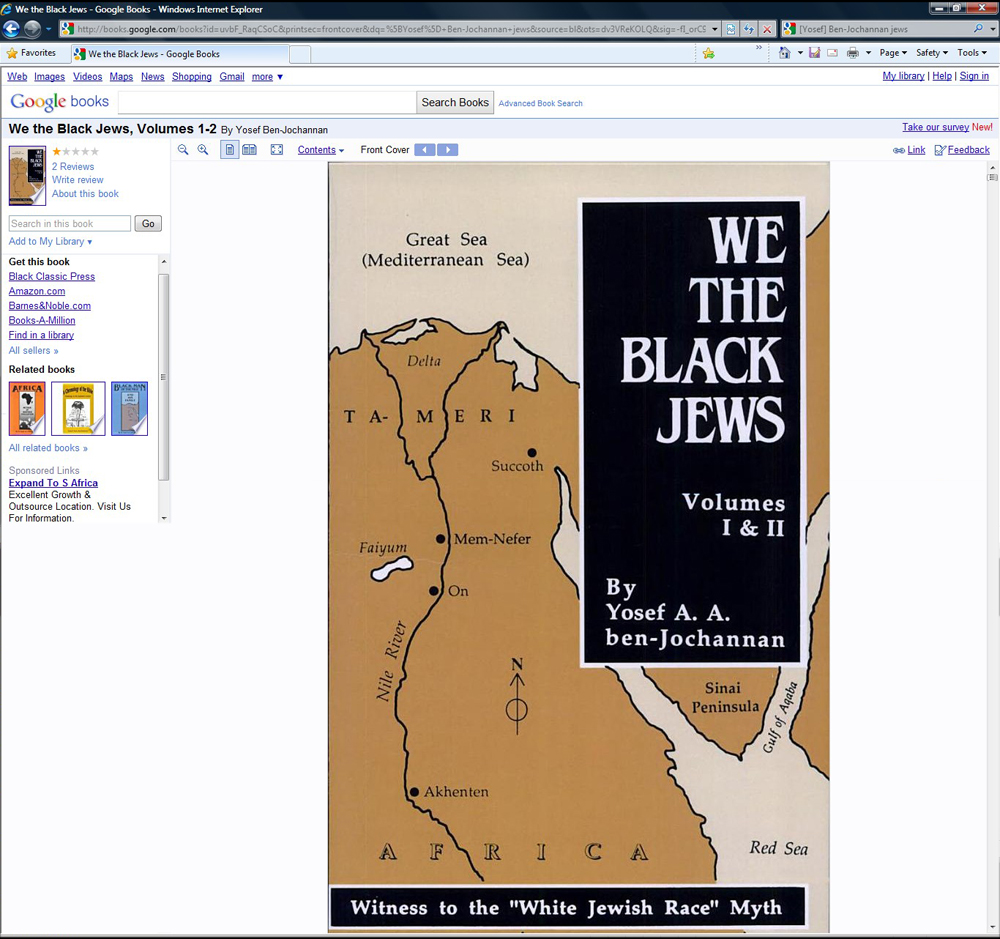Expand the Google 'more' dropdown

(x=267, y=77)
